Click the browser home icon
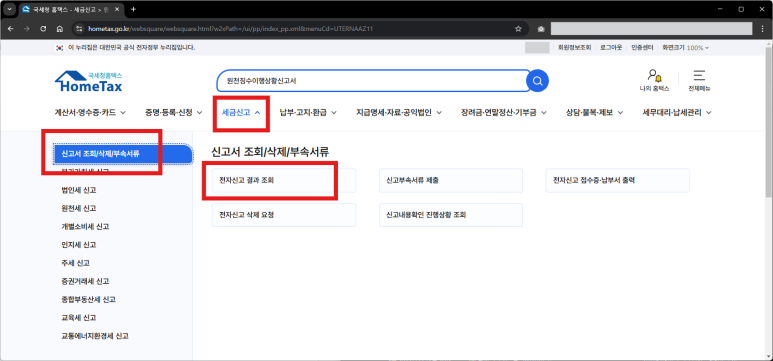Screen dimensions: 773x361 (59, 29)
